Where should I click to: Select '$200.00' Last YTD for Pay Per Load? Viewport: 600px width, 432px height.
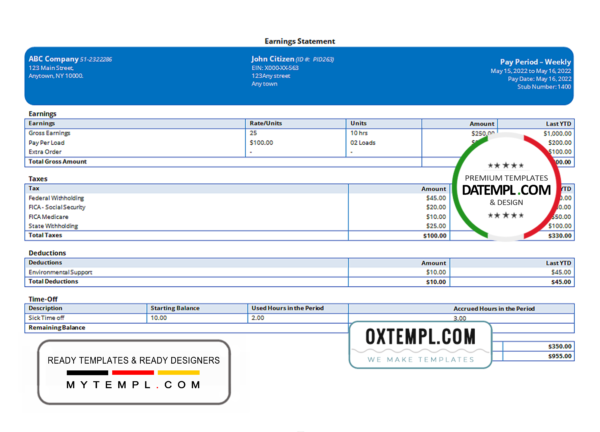click(x=560, y=143)
